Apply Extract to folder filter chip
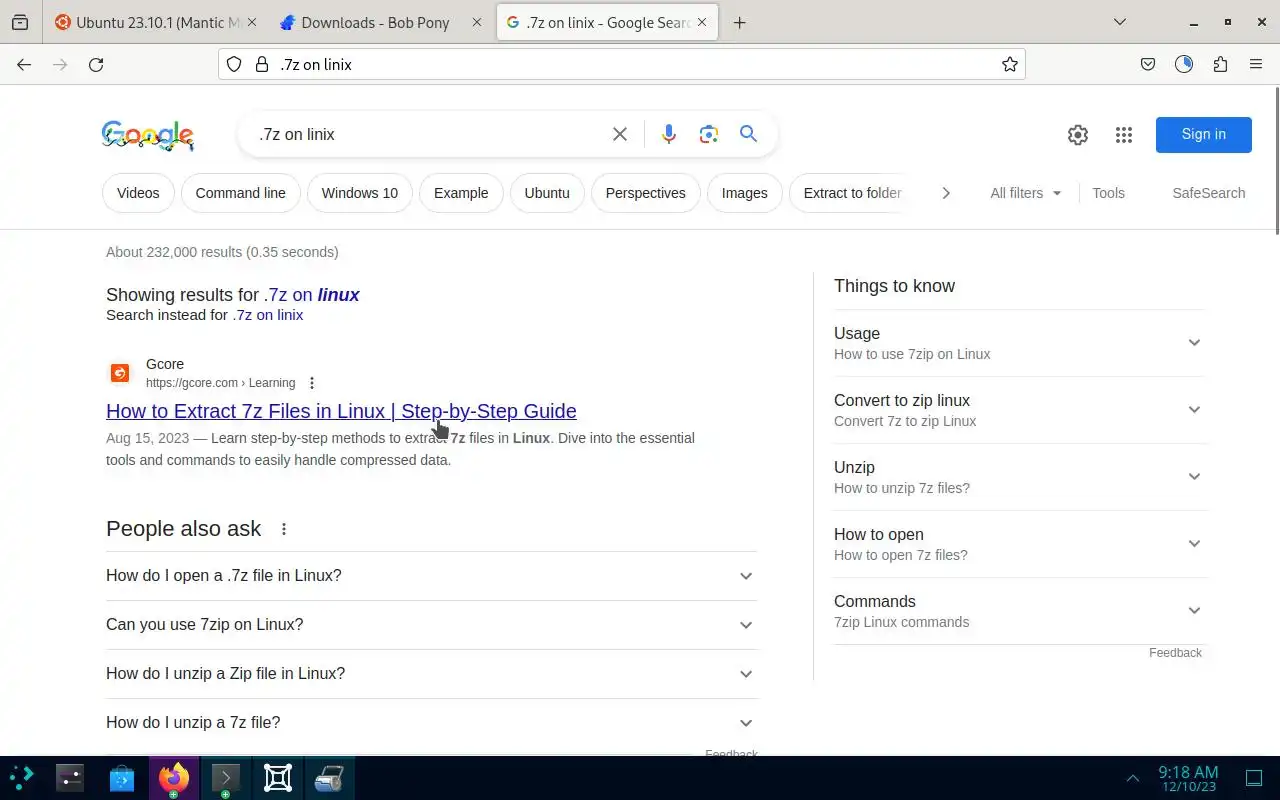Image resolution: width=1280 pixels, height=800 pixels. click(x=852, y=193)
